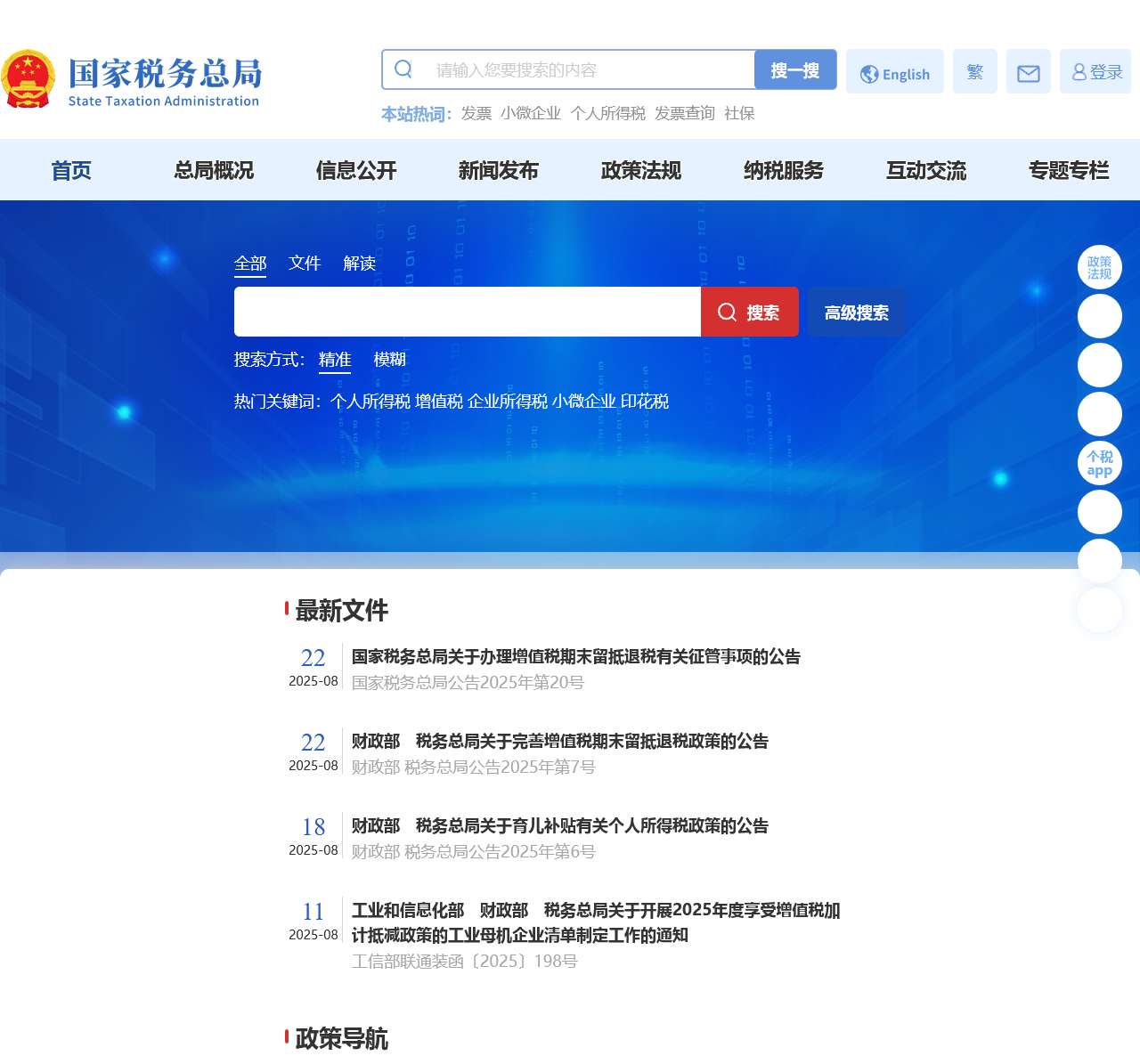Switch to traditional Chinese with 繁 toggle
Image resolution: width=1140 pixels, height=1064 pixels.
[x=974, y=71]
